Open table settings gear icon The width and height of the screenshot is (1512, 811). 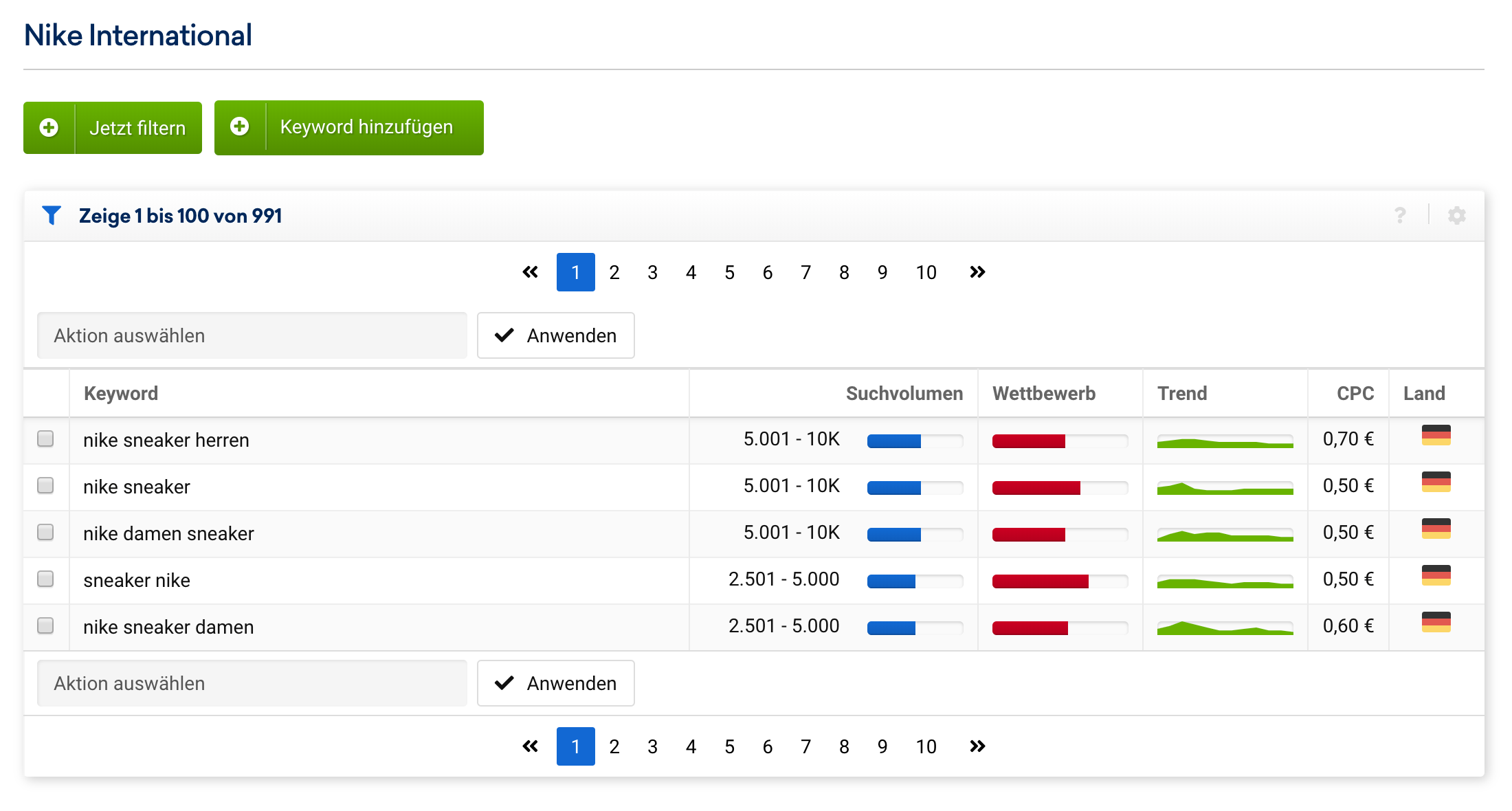1456,216
